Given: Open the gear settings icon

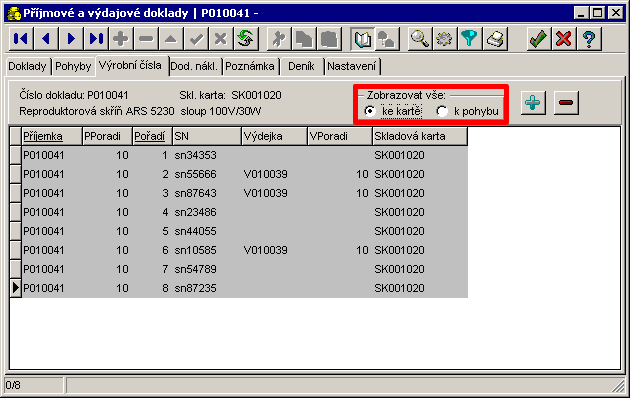Looking at the screenshot, I should coord(444,39).
